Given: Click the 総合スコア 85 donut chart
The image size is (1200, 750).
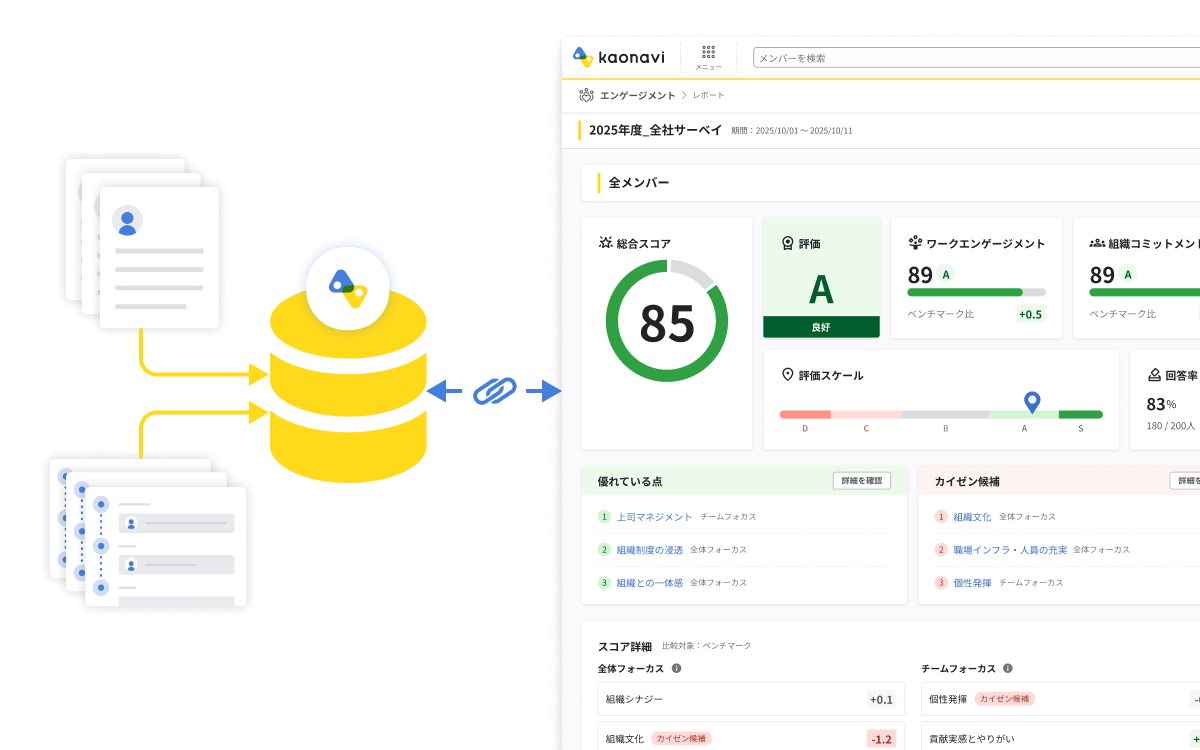Looking at the screenshot, I should (667, 321).
